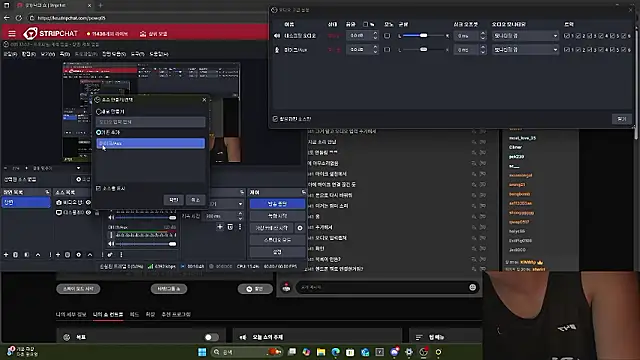
Task: Mute desktop audio using mixer speaker icon
Action: [x=111, y=218]
